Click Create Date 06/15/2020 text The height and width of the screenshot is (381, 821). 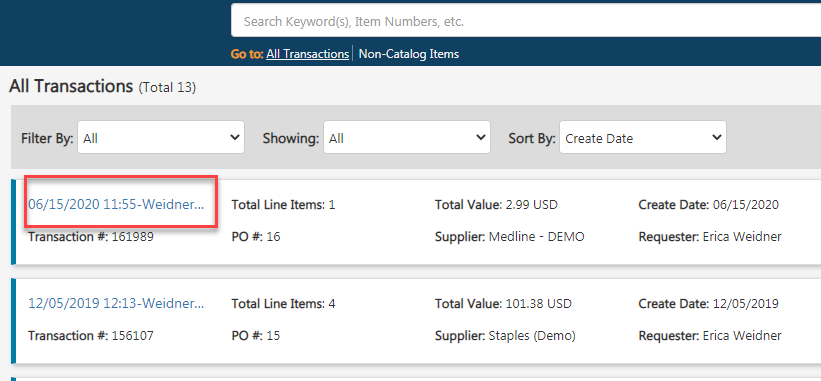click(708, 205)
